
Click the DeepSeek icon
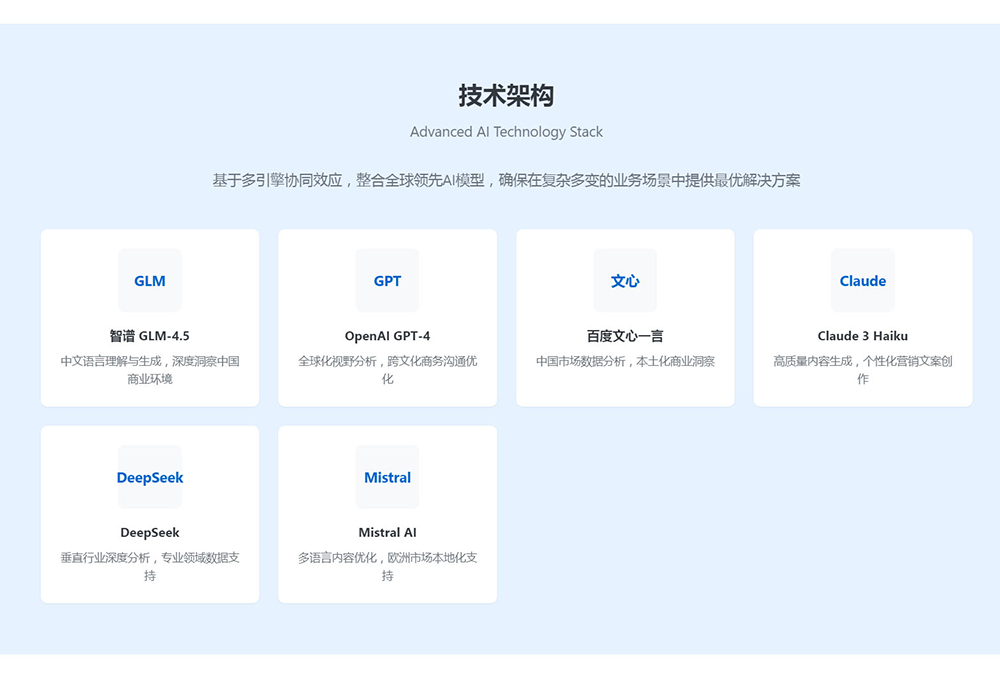click(149, 477)
